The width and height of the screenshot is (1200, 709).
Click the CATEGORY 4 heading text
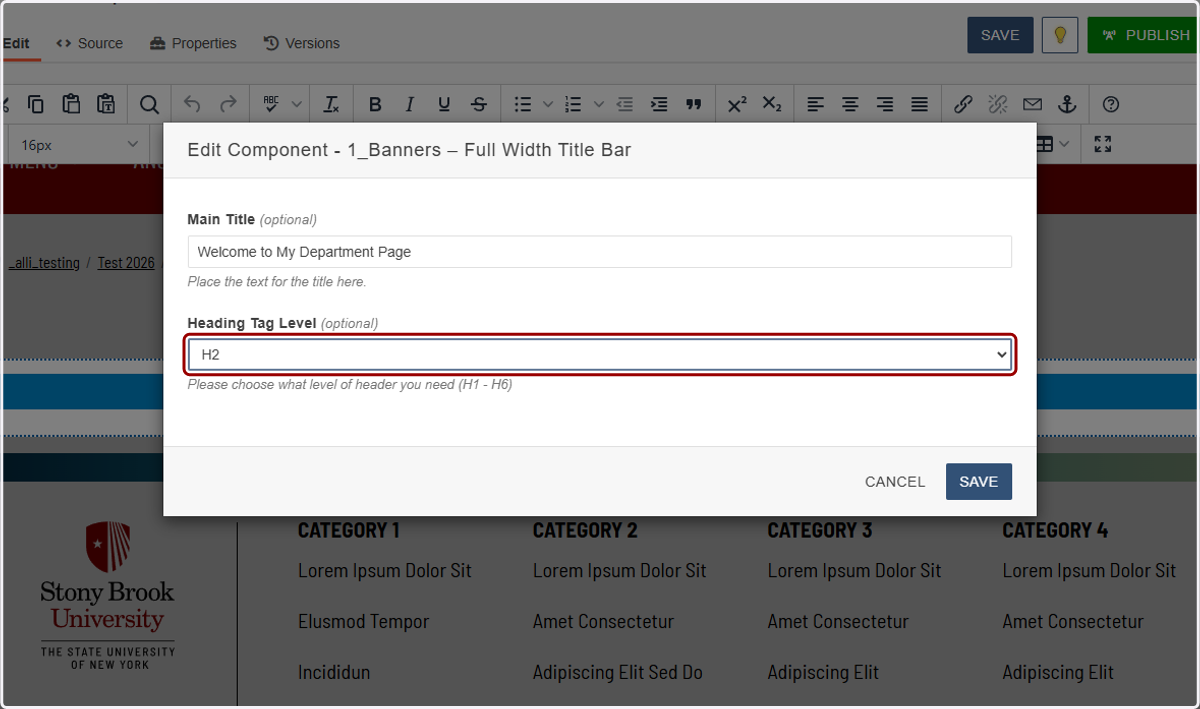tap(1056, 530)
